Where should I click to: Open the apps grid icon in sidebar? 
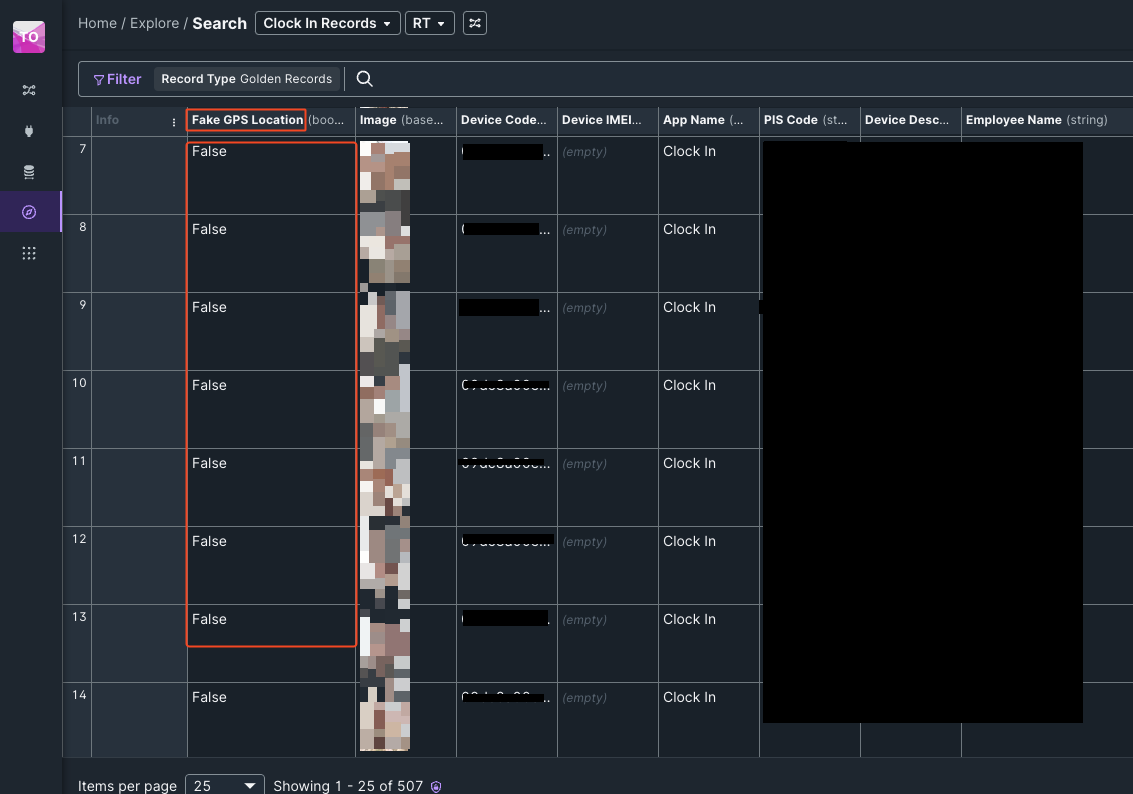(x=29, y=253)
